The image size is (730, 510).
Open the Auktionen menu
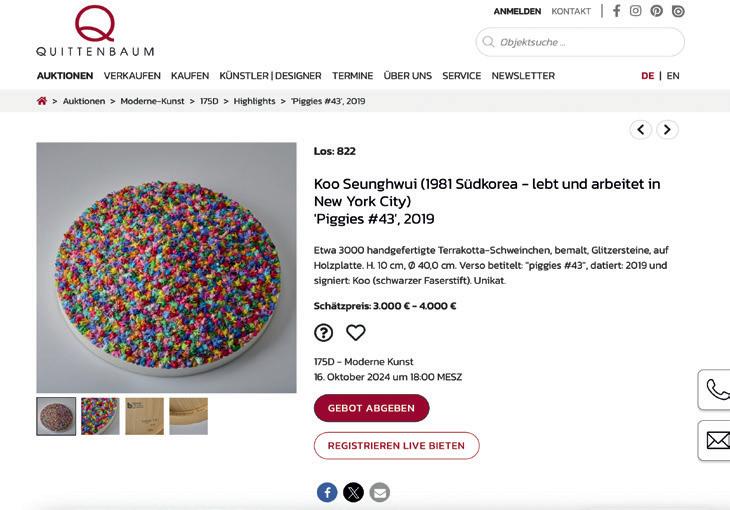(x=65, y=76)
